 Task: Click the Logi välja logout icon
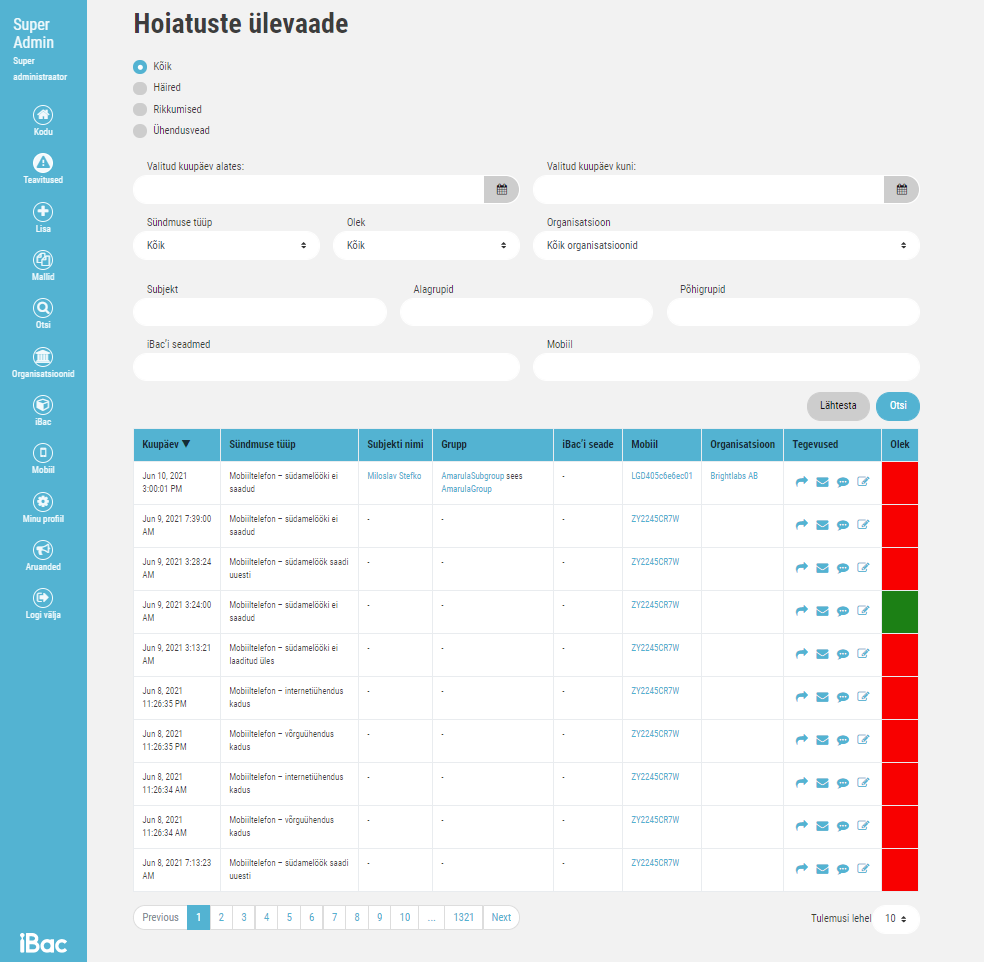(43, 598)
